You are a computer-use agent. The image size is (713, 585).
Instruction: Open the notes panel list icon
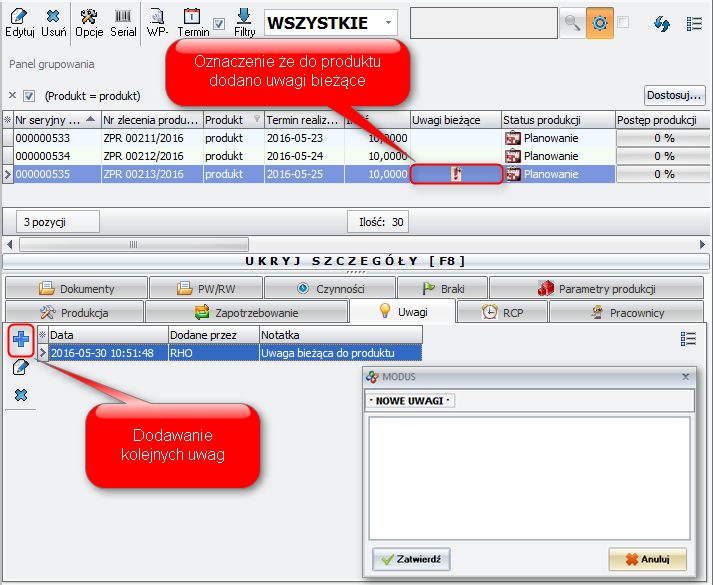click(688, 339)
